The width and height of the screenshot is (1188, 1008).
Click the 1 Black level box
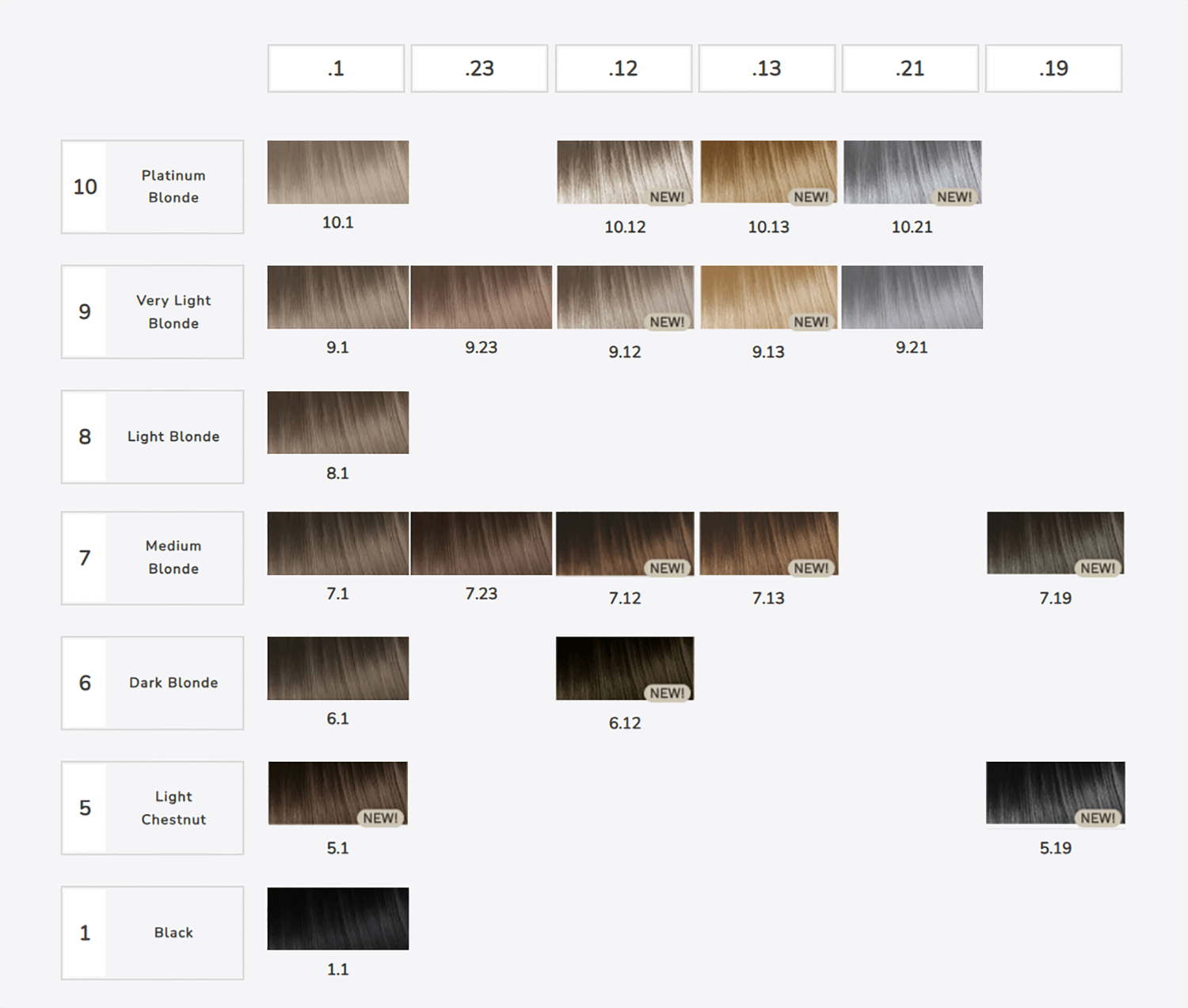152,933
